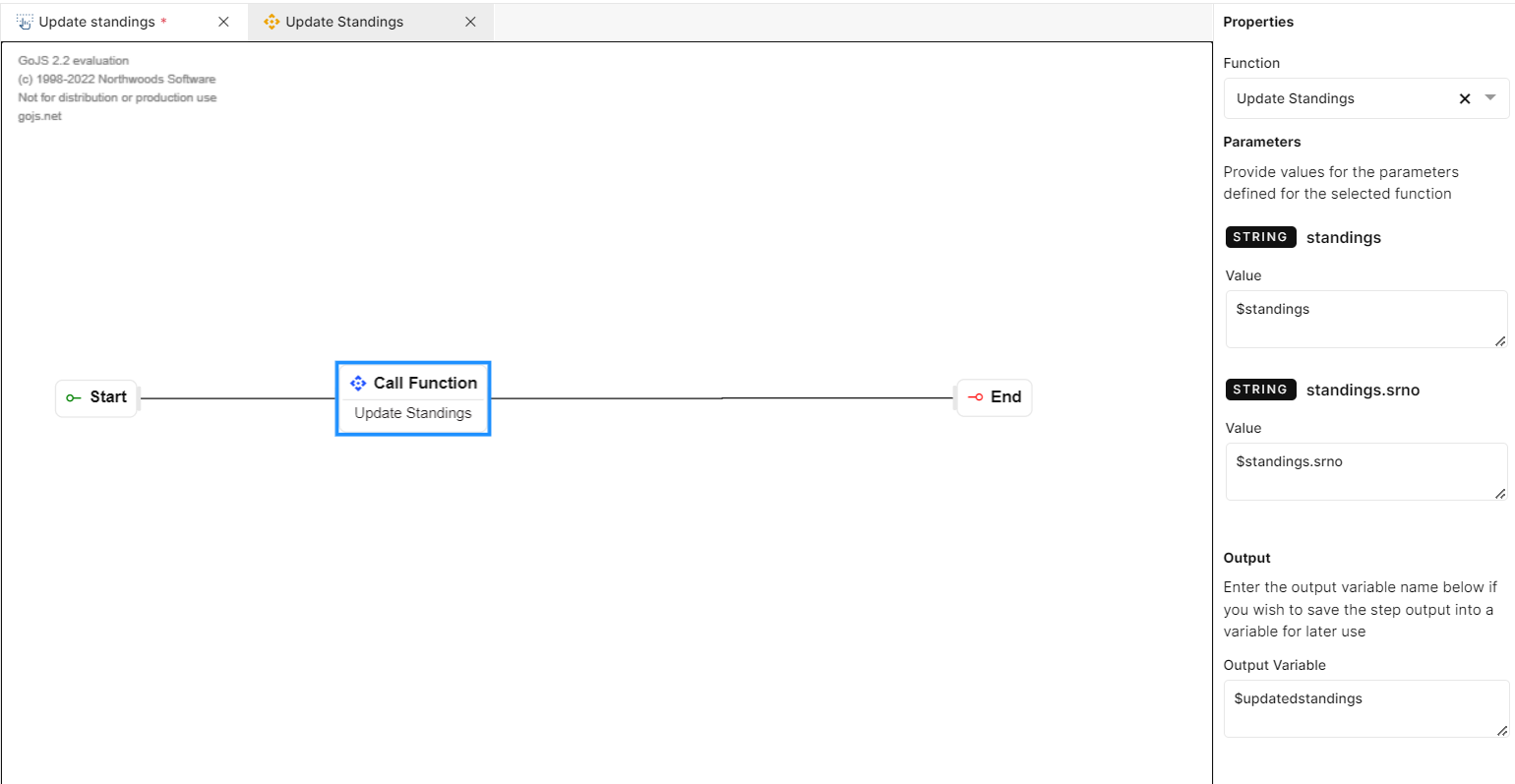Click the Update standings tab icon
The width and height of the screenshot is (1515, 784).
pyautogui.click(x=25, y=22)
